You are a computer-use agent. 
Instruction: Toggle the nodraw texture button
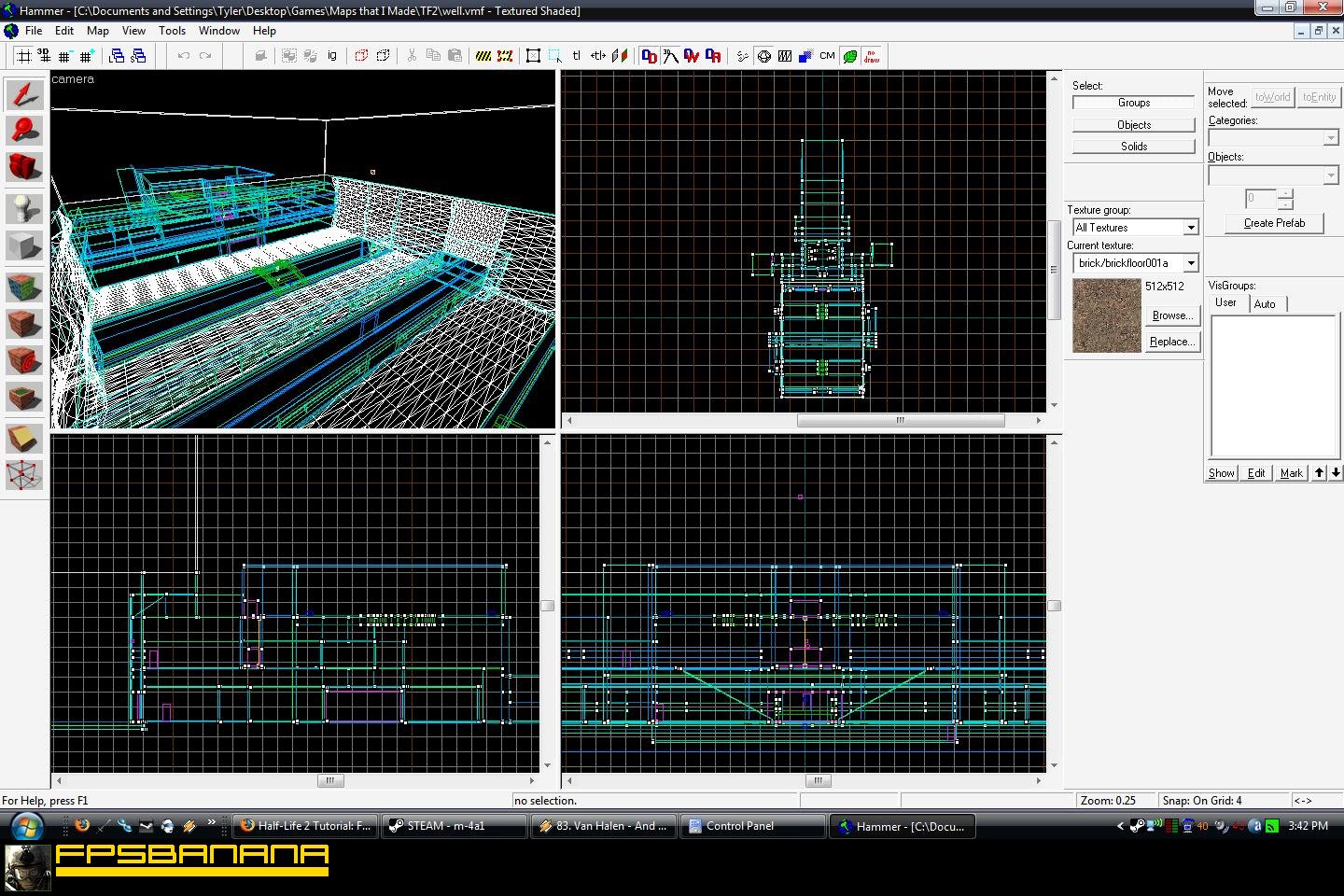click(x=872, y=56)
